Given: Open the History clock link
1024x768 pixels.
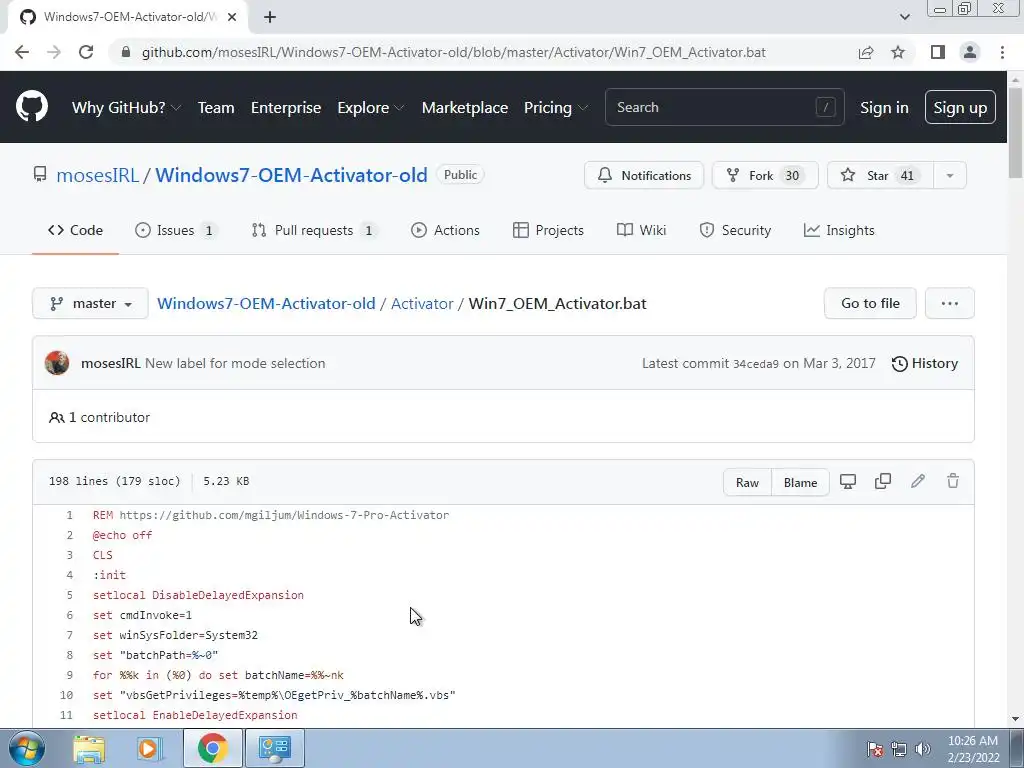Looking at the screenshot, I should click(925, 363).
